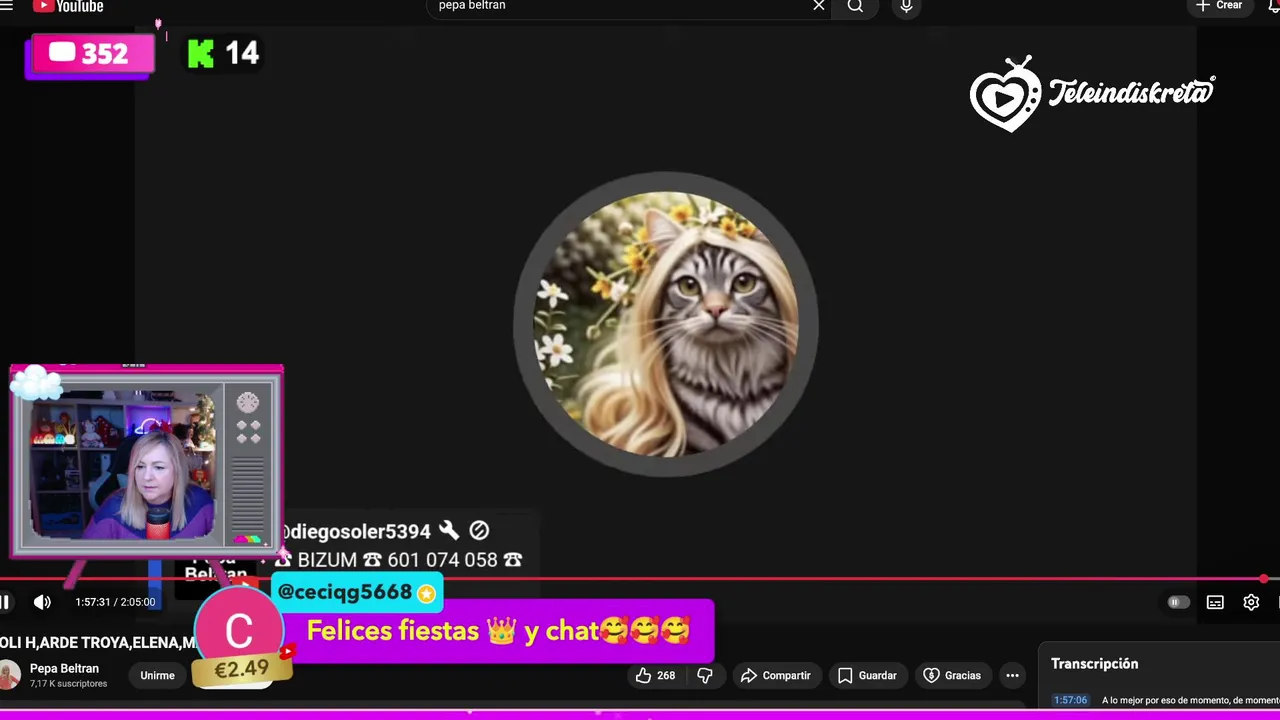Click the 7,17 K suscriptores count

click(68, 684)
